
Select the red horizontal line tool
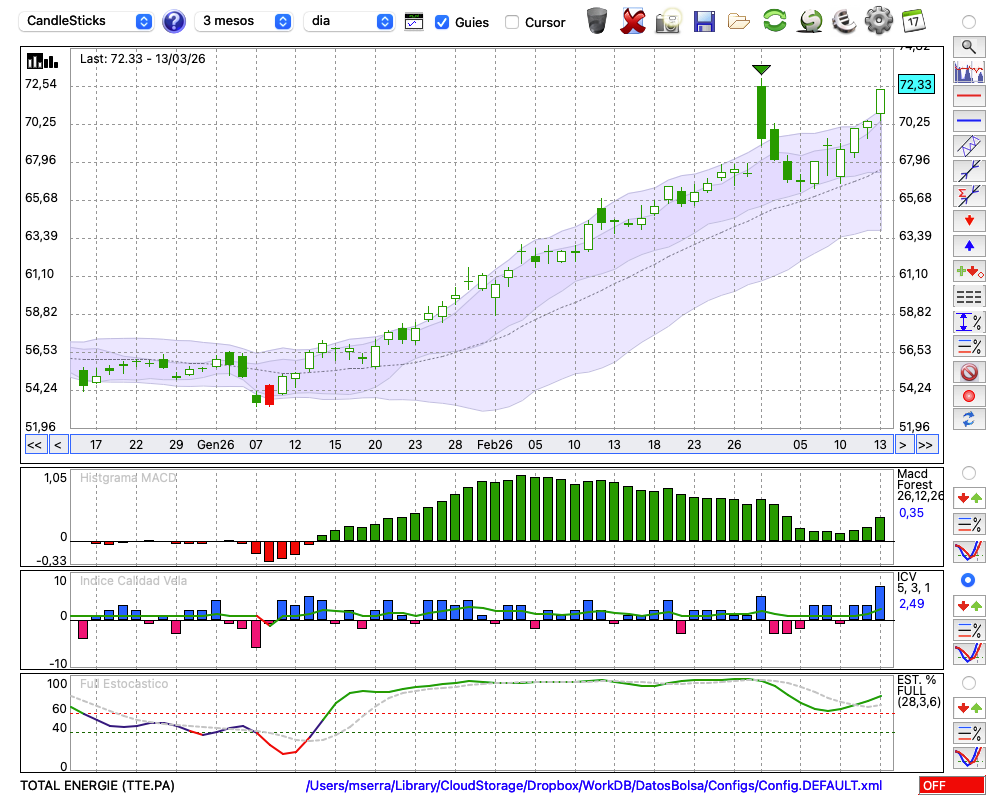[x=968, y=97]
